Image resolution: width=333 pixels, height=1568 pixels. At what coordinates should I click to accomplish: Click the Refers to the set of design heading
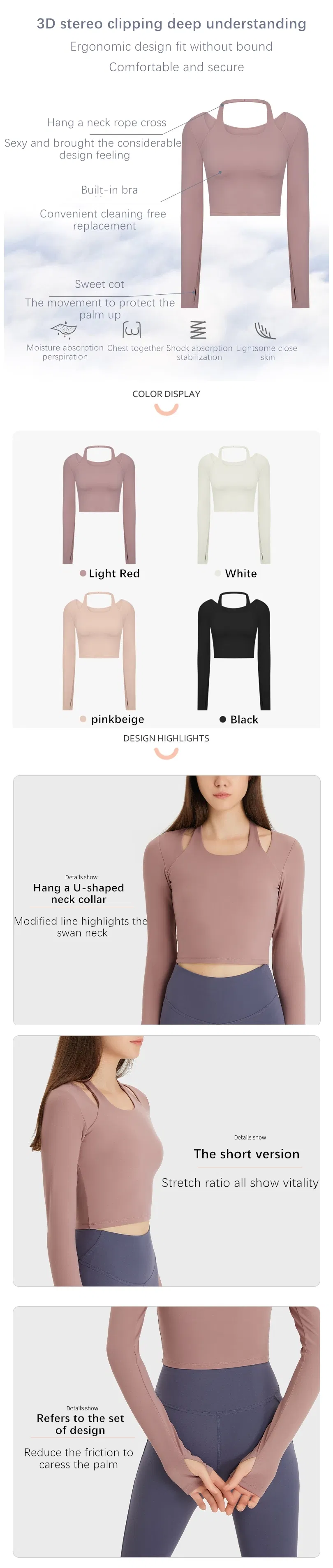coord(80,1424)
